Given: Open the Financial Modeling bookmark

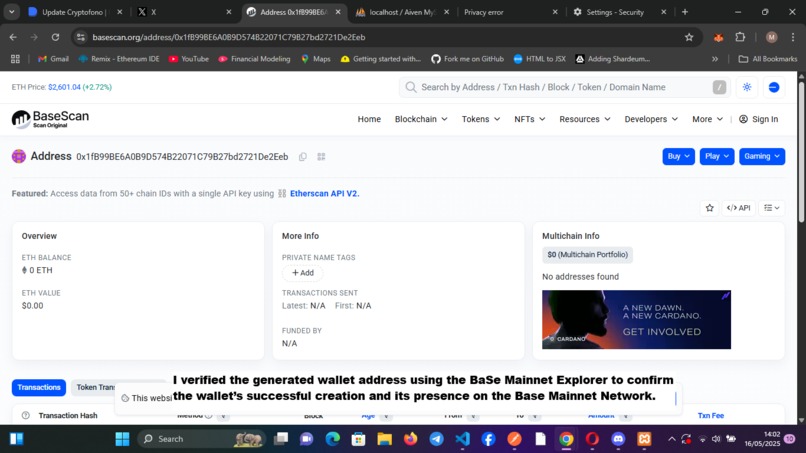Looking at the screenshot, I should [254, 59].
